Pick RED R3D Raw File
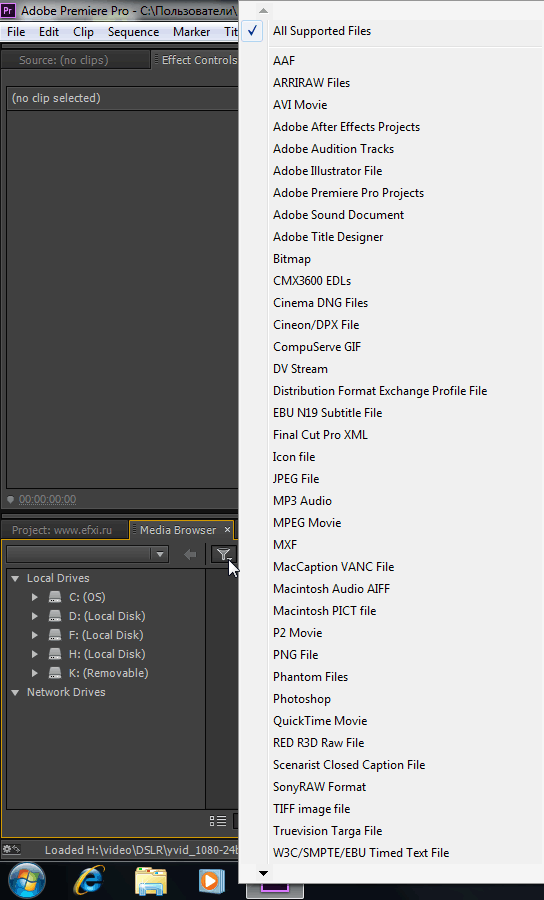 318,743
